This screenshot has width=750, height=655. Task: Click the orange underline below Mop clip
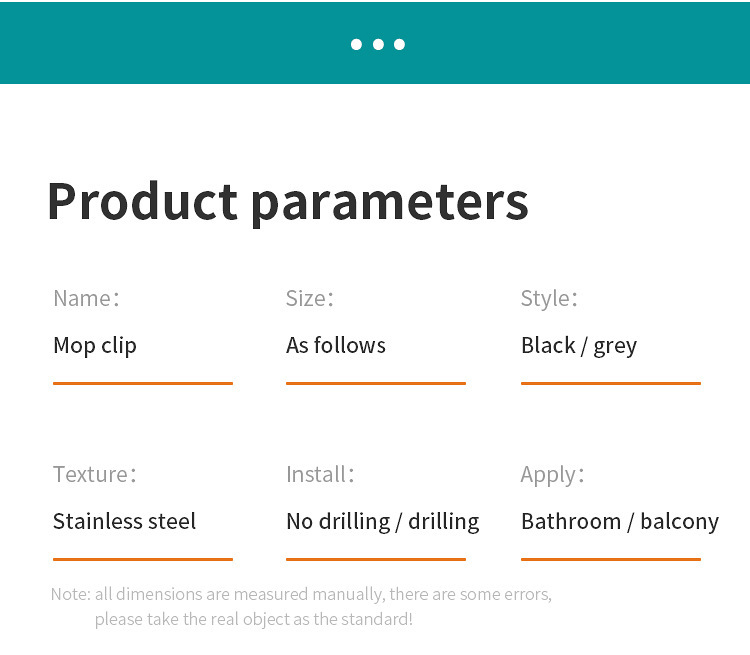143,383
